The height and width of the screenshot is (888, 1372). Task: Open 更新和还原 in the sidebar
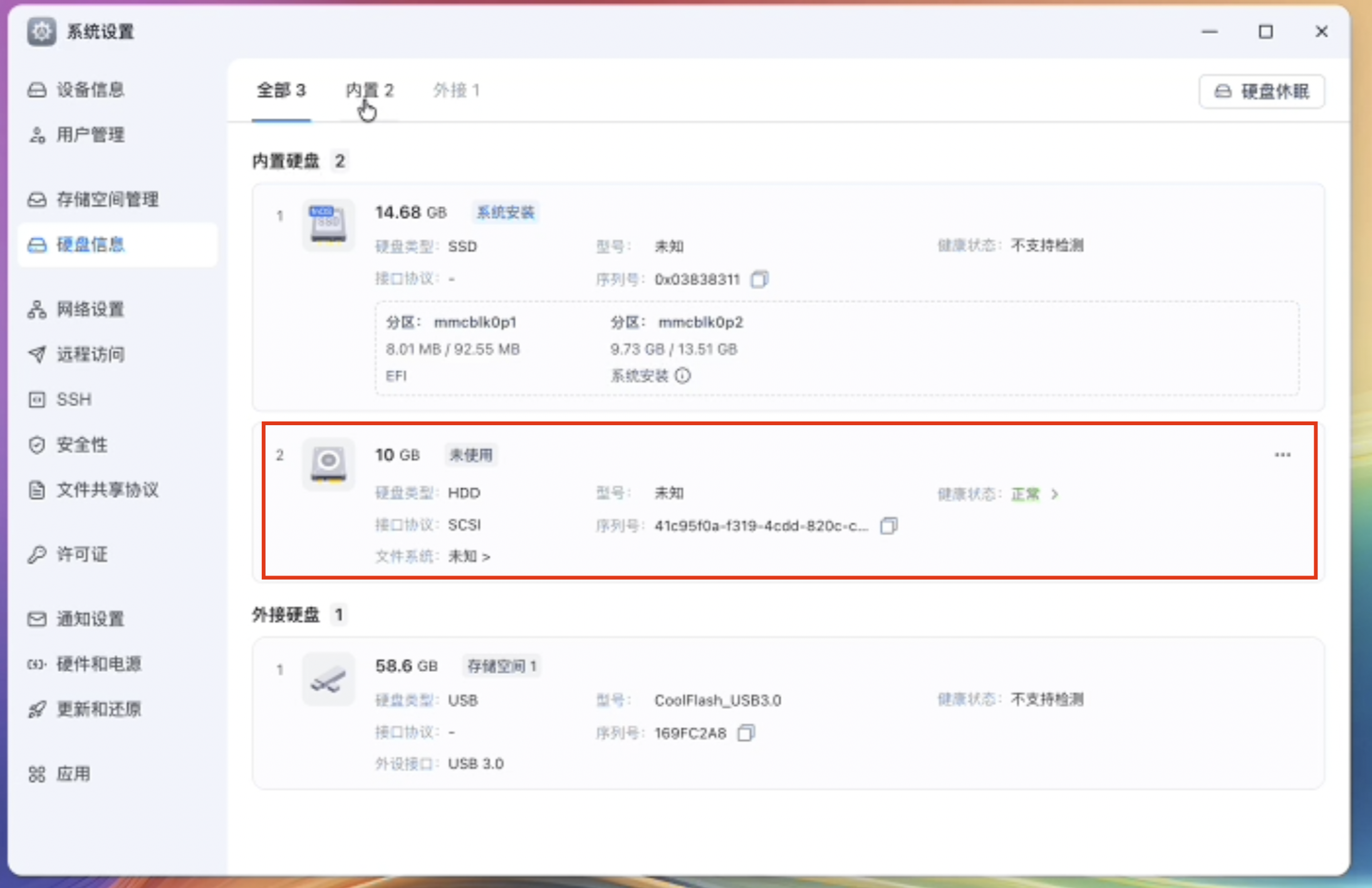tap(99, 709)
